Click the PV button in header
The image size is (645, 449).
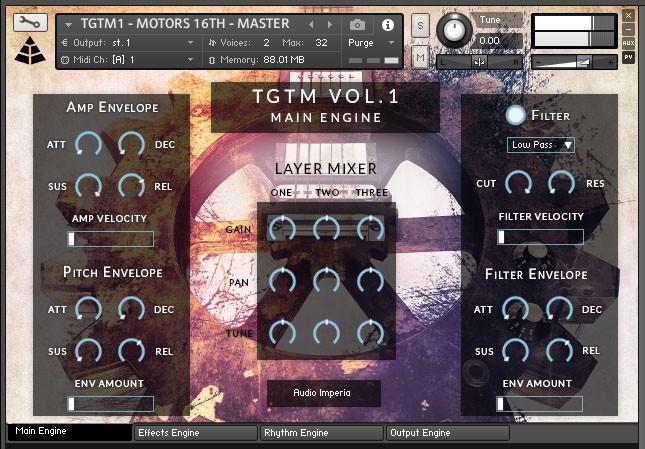coord(628,57)
